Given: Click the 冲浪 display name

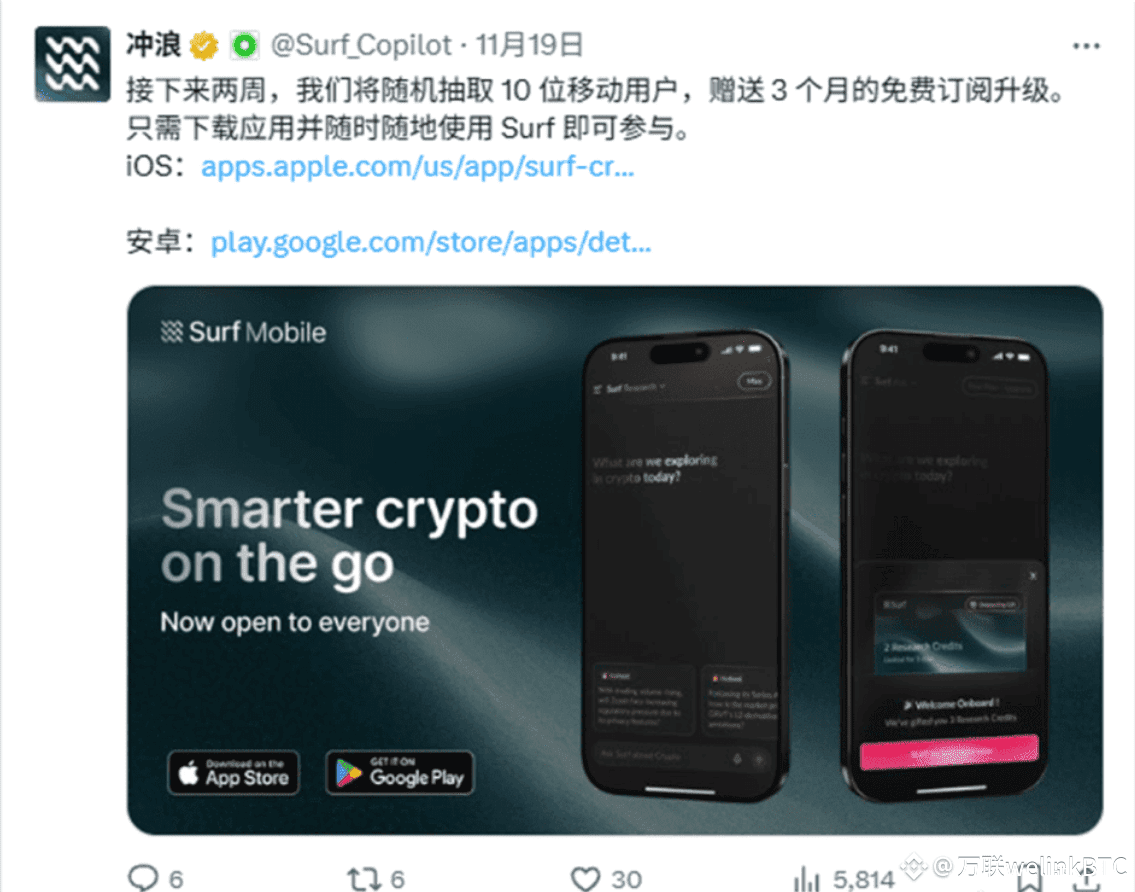Looking at the screenshot, I should (153, 45).
